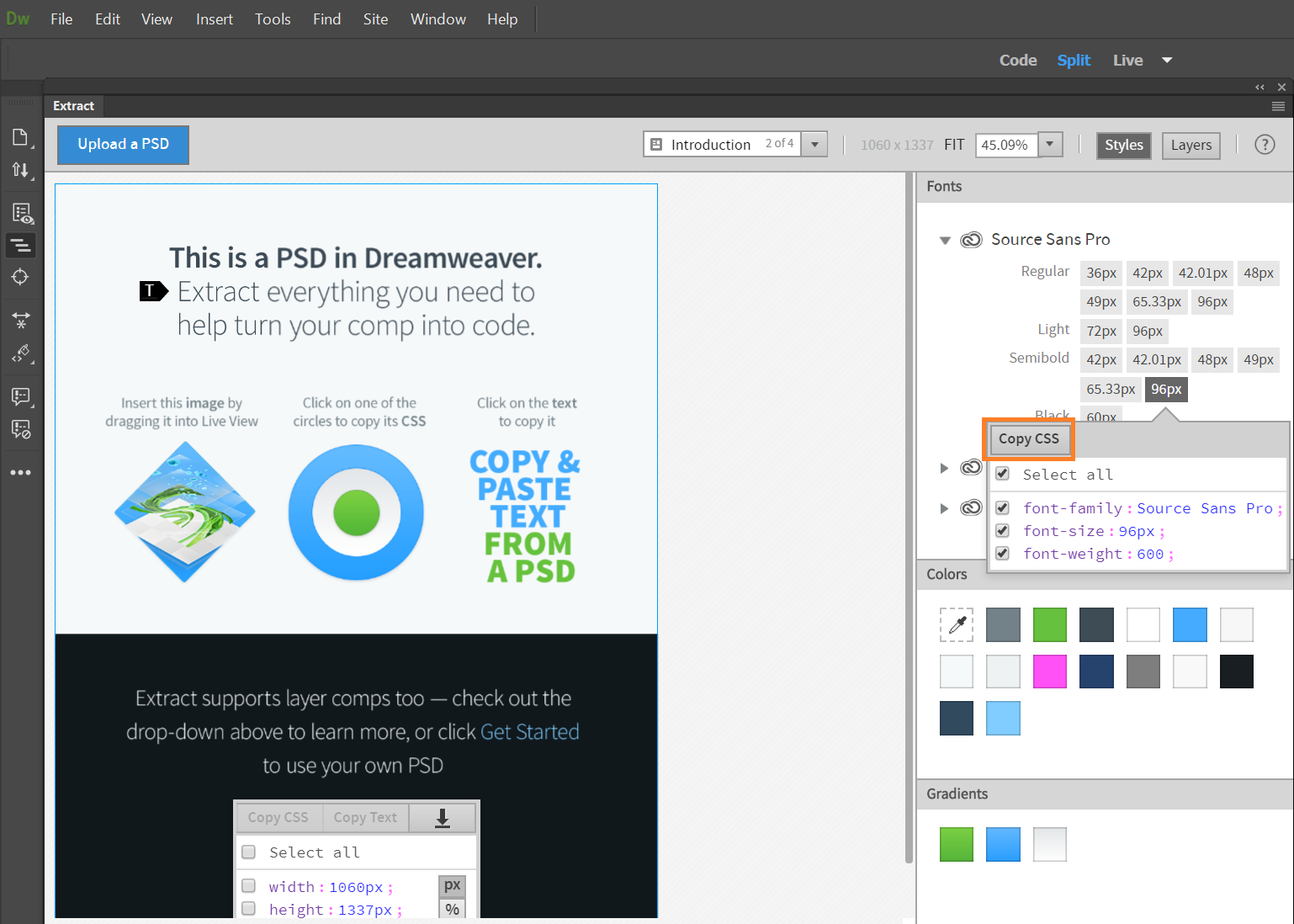Click the download icon in the bottom CSS popup
Screen dimensions: 1294x924
click(x=443, y=816)
